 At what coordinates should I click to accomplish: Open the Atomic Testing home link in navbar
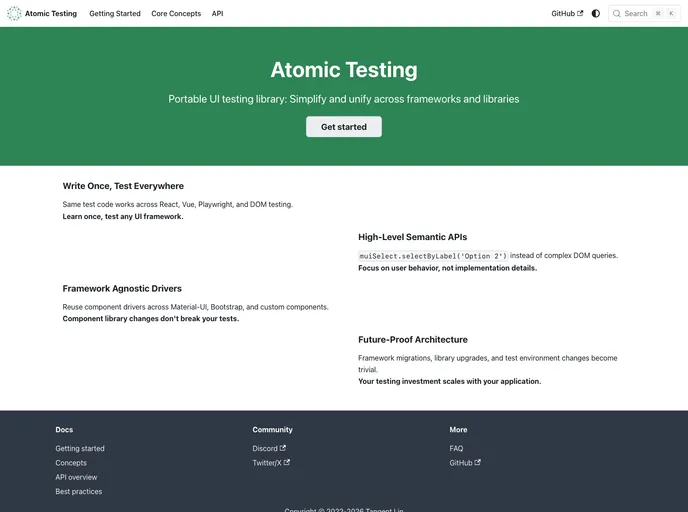[42, 14]
